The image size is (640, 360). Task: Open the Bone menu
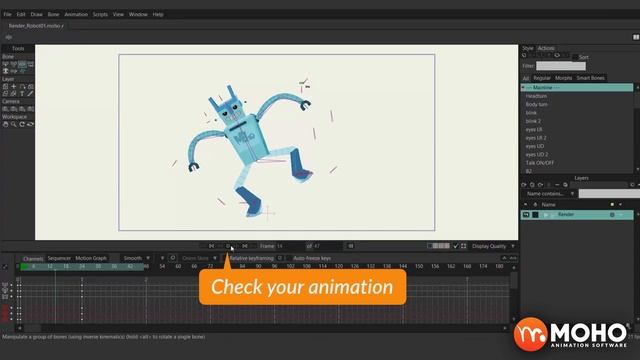53,14
